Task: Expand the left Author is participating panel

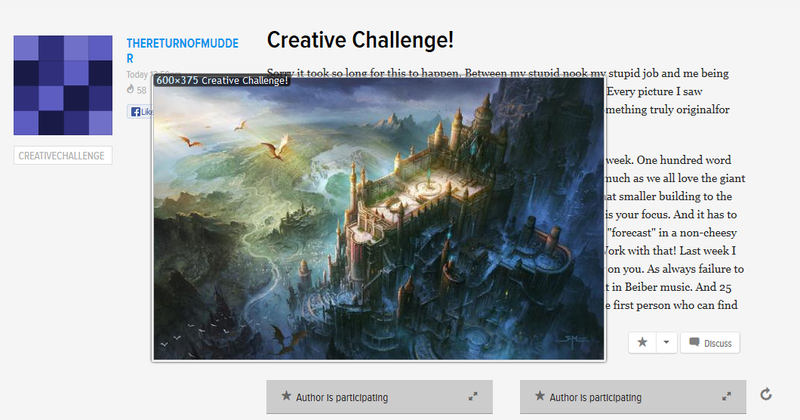Action: click(x=473, y=397)
